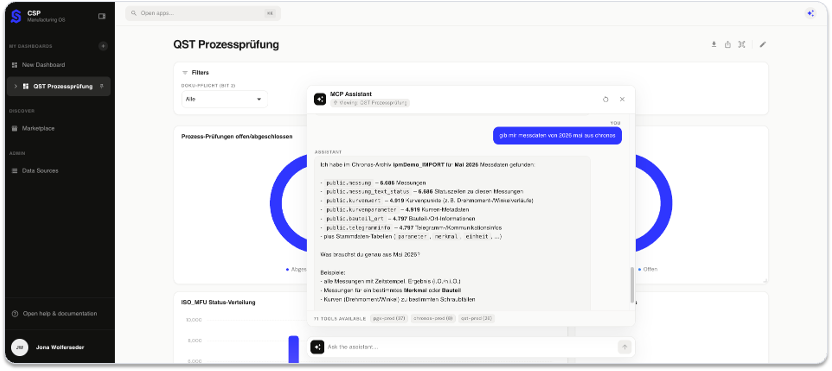This screenshot has width=832, height=371.
Task: Click sparkle icon beside Ask the assistant
Action: point(317,347)
